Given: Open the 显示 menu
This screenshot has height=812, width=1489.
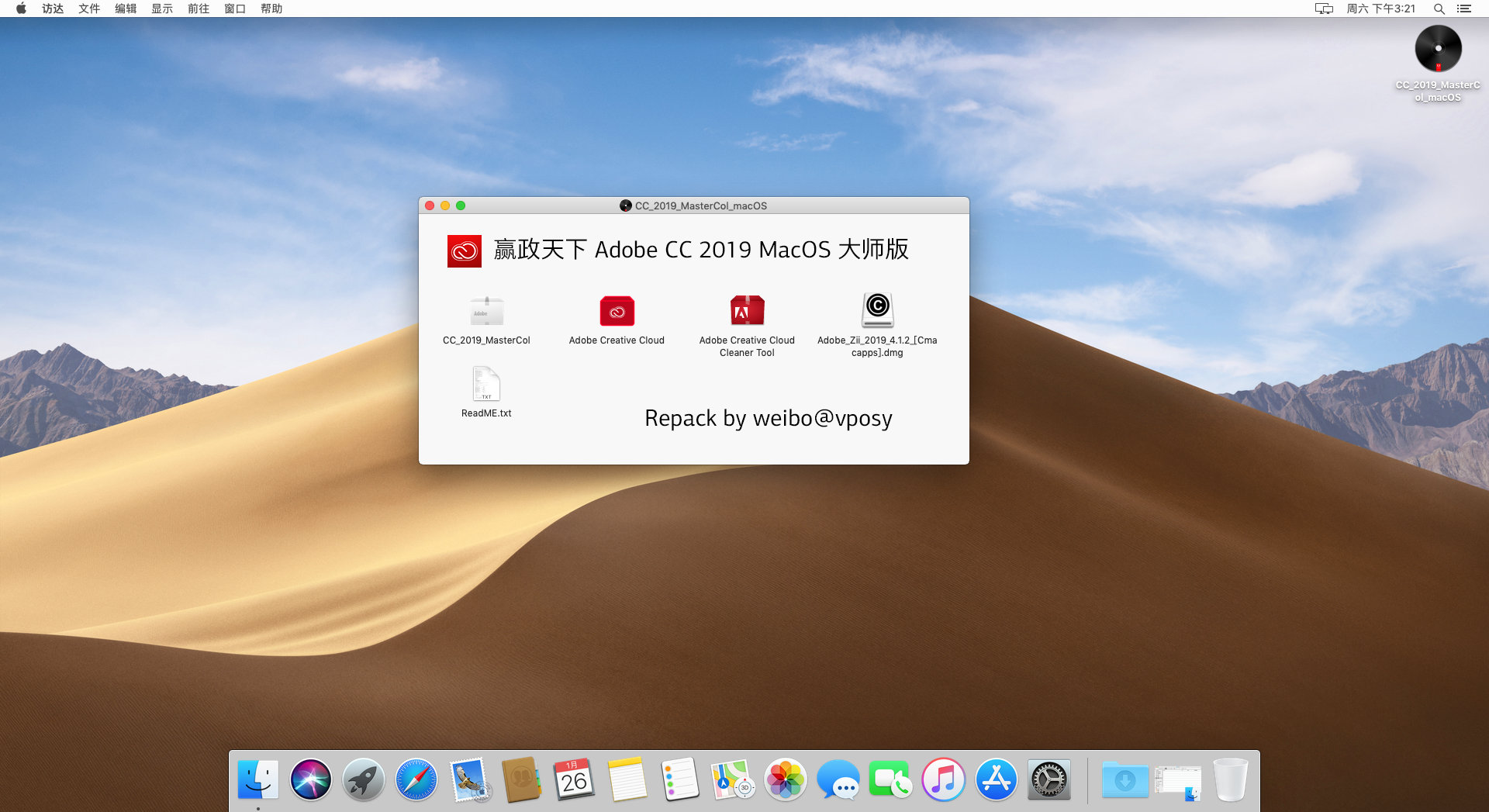Looking at the screenshot, I should pyautogui.click(x=162, y=9).
